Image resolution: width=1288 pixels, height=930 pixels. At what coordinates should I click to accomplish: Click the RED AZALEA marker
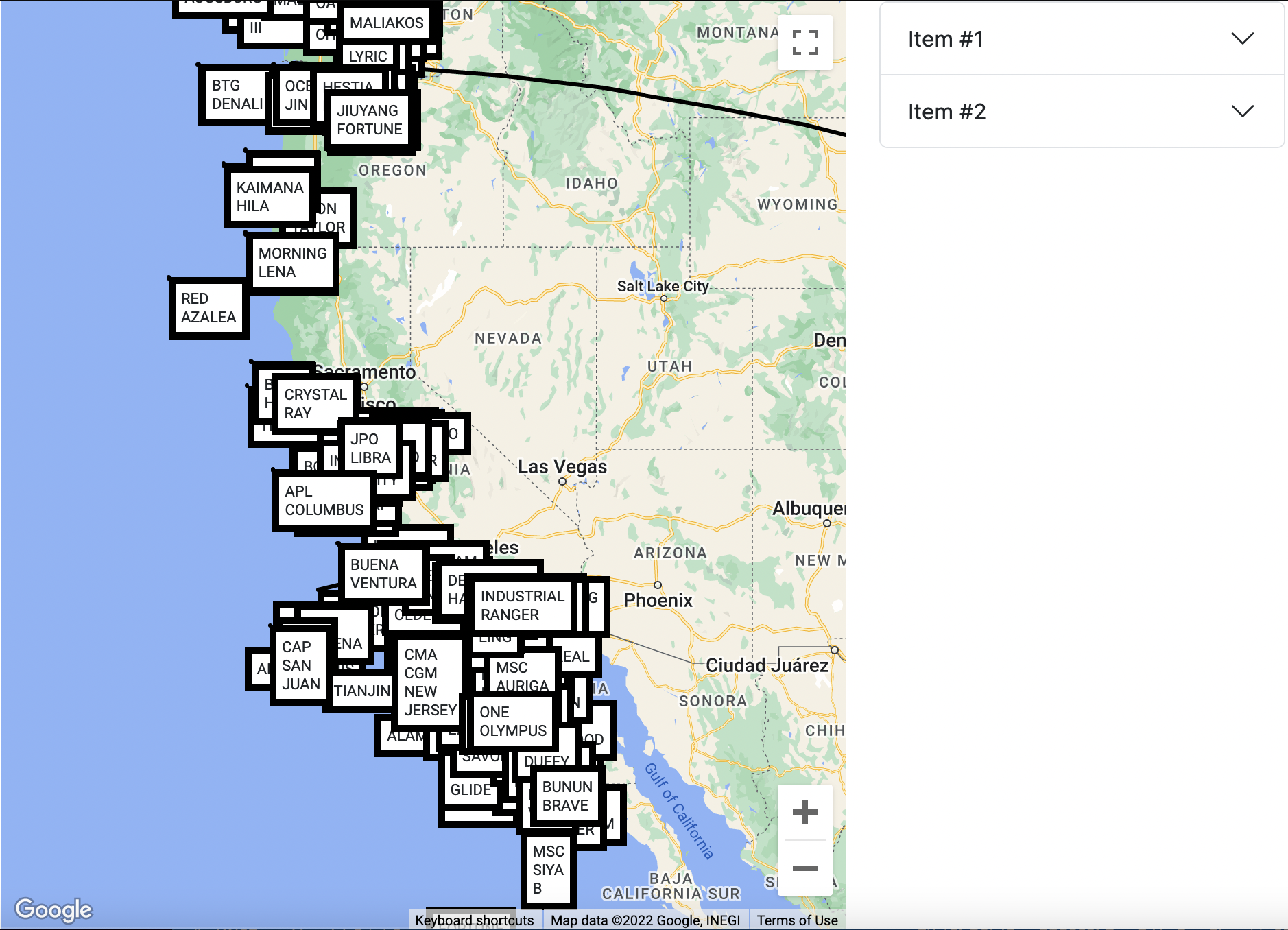pos(208,308)
